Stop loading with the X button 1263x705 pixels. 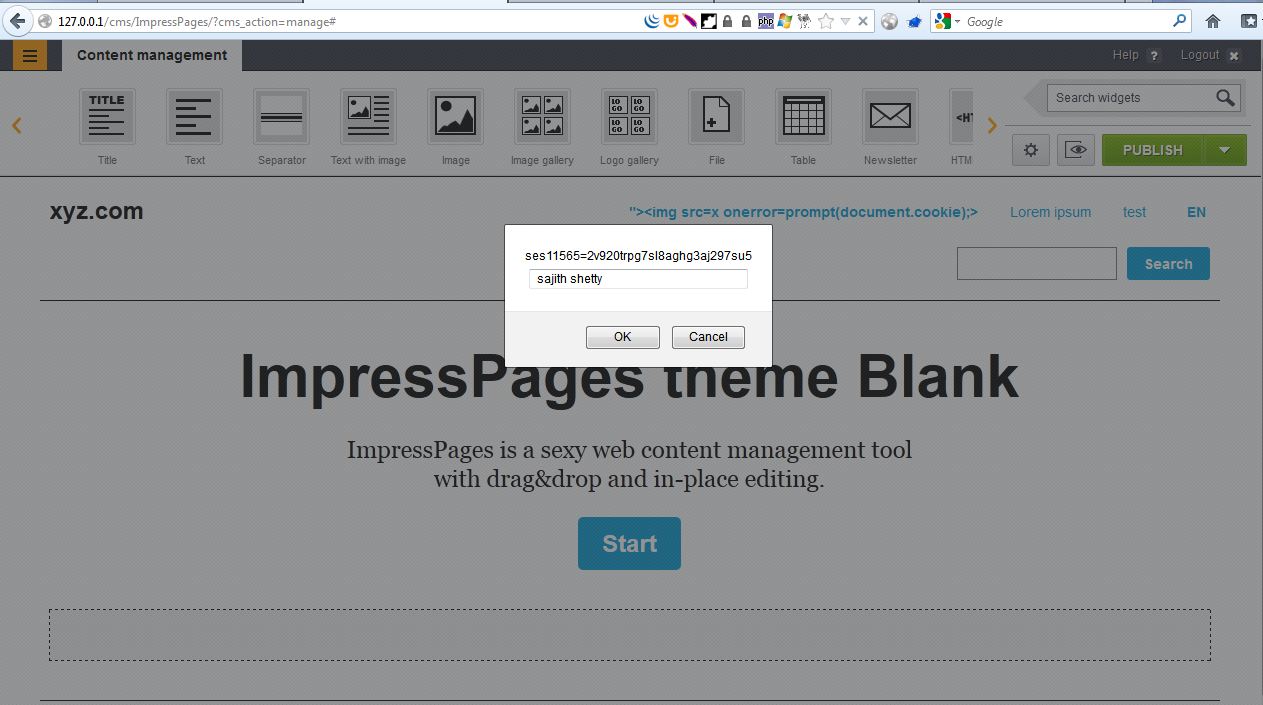click(863, 21)
